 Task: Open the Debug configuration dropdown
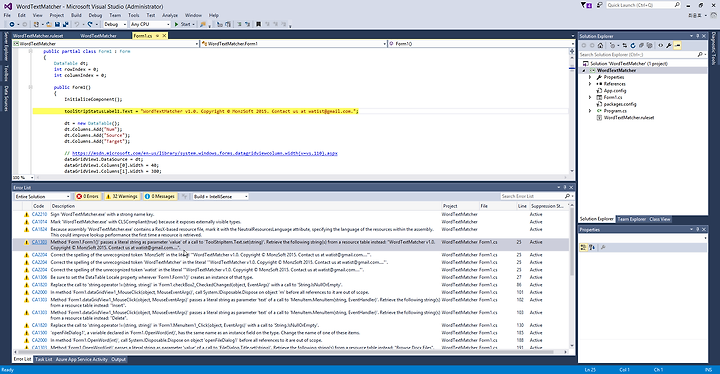coord(115,24)
